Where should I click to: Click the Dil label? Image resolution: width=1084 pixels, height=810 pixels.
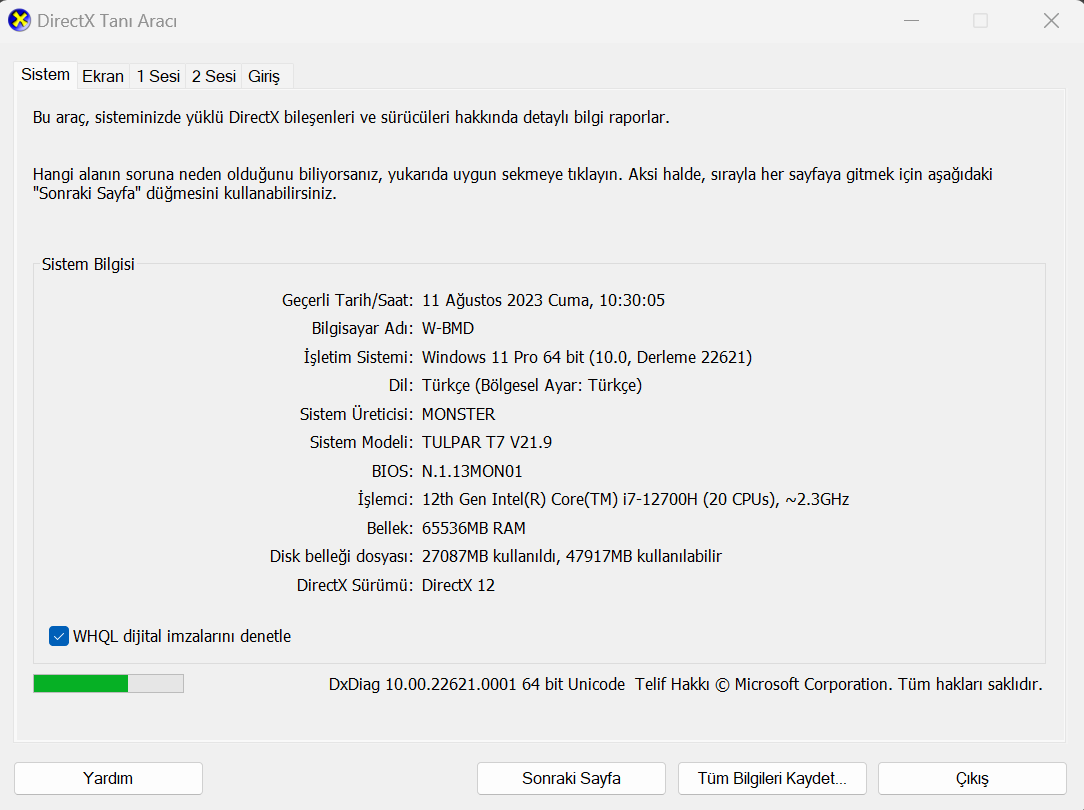point(401,385)
